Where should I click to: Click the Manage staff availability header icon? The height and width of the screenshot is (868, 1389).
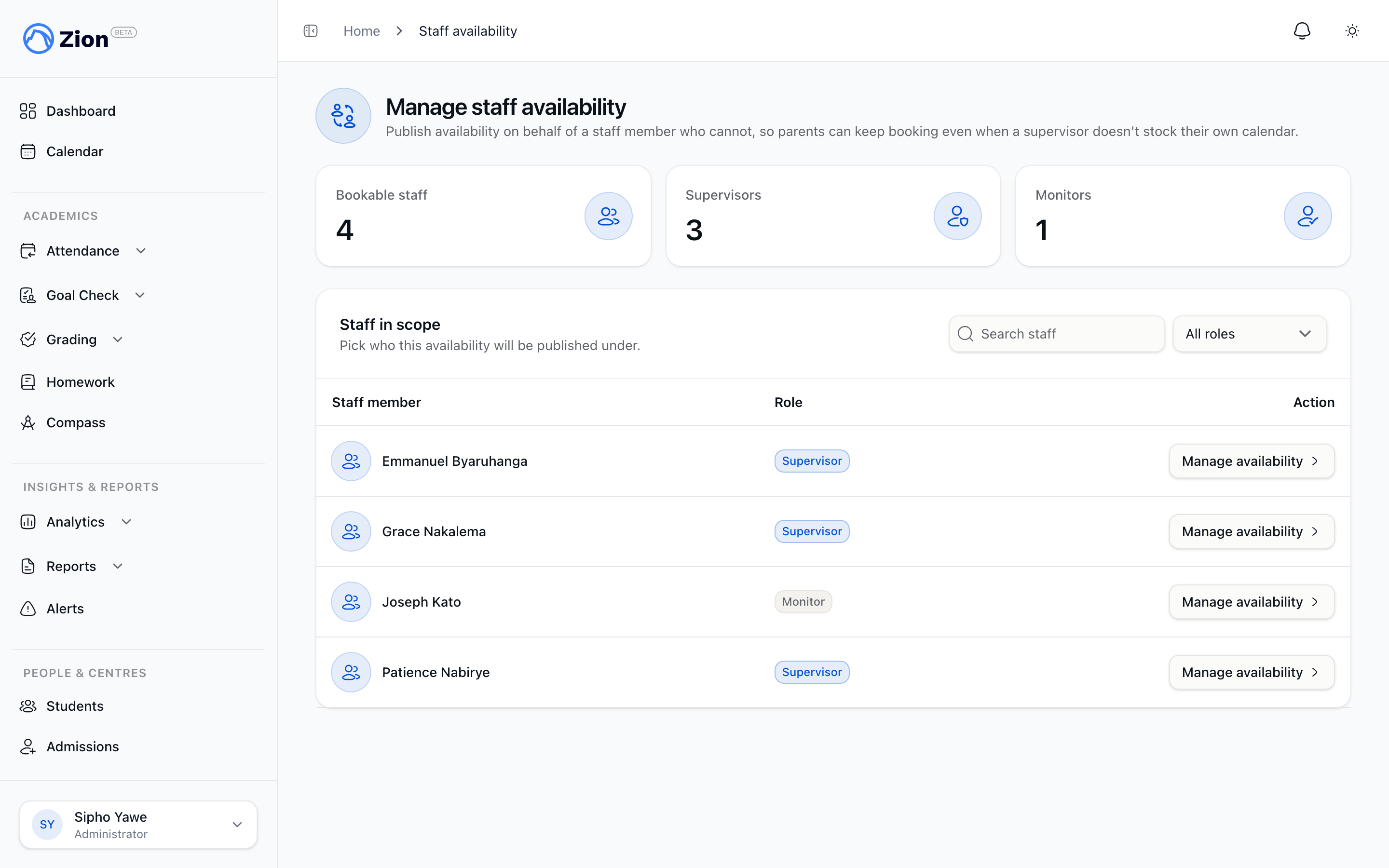(x=343, y=115)
